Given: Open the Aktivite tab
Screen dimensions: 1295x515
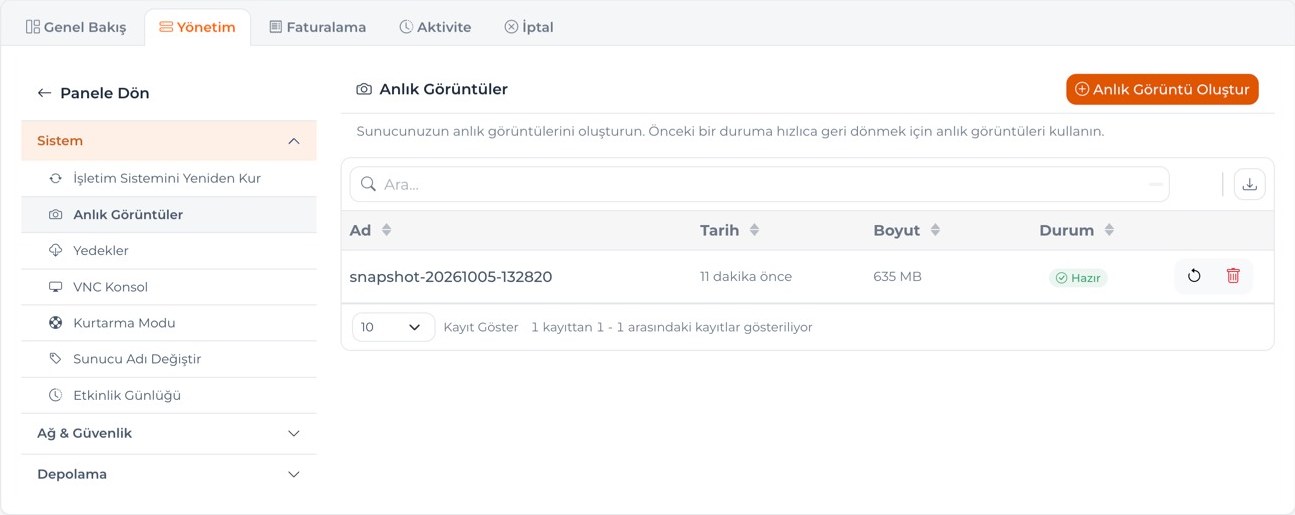Looking at the screenshot, I should 435,27.
